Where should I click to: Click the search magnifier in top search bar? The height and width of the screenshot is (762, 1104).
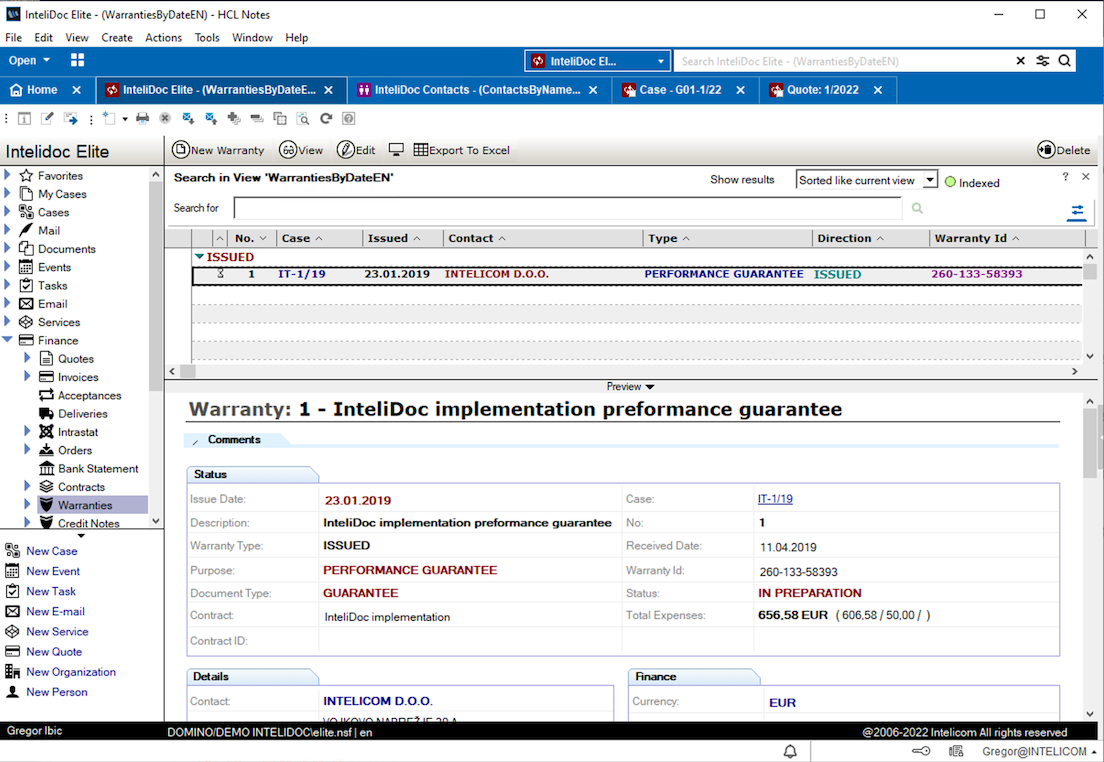[x=1065, y=61]
